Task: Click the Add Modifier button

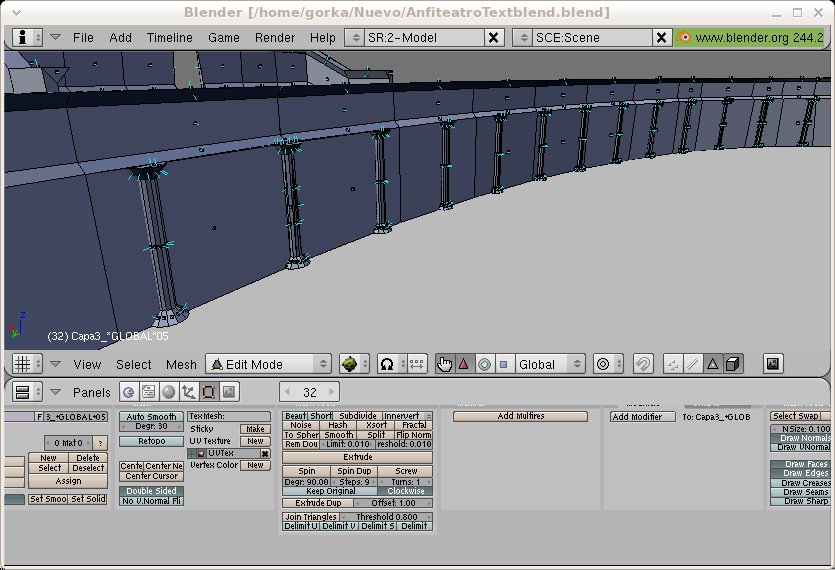Action: coord(642,417)
